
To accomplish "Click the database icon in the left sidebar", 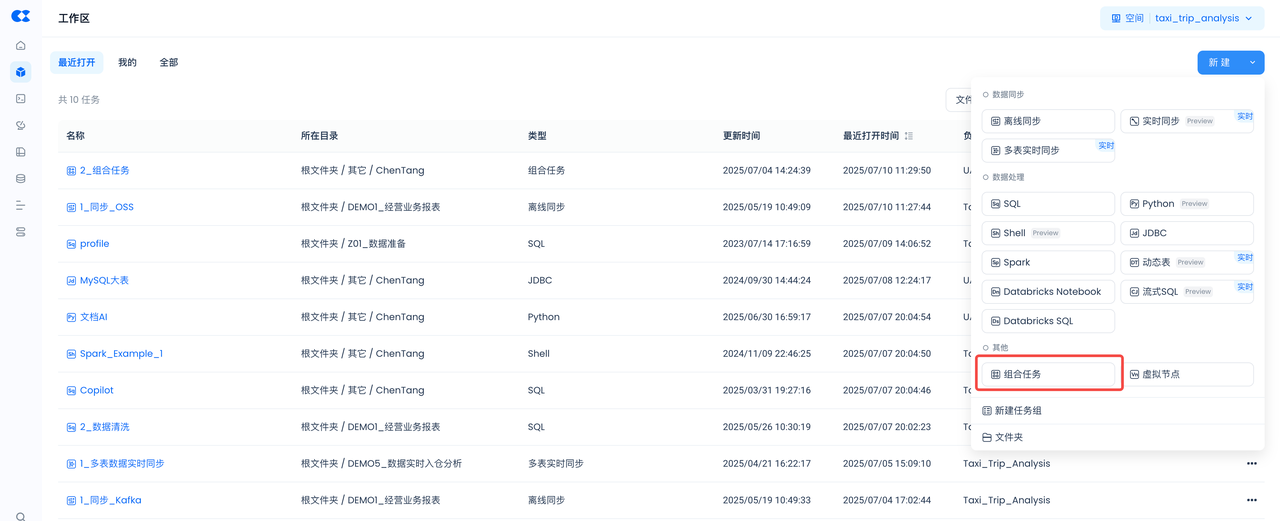I will click(20, 179).
